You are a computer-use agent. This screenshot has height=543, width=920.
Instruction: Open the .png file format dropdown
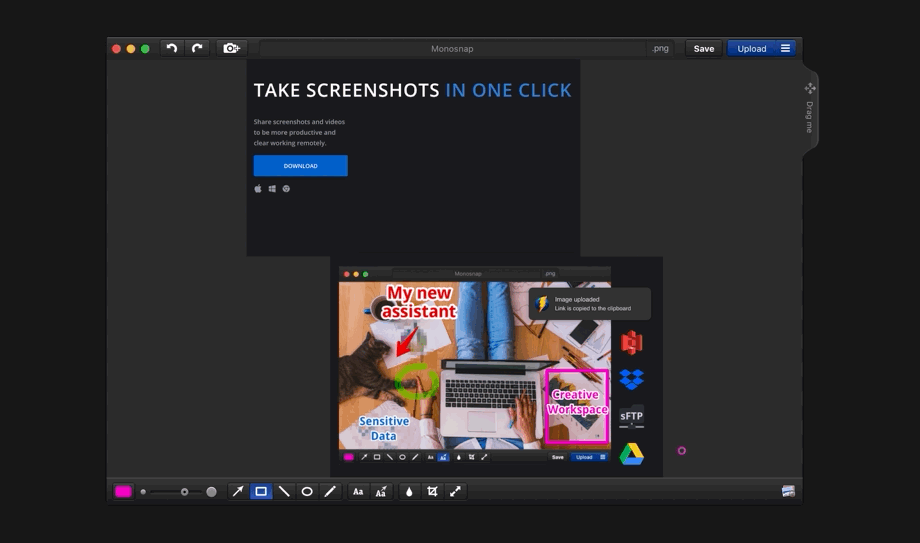(660, 48)
